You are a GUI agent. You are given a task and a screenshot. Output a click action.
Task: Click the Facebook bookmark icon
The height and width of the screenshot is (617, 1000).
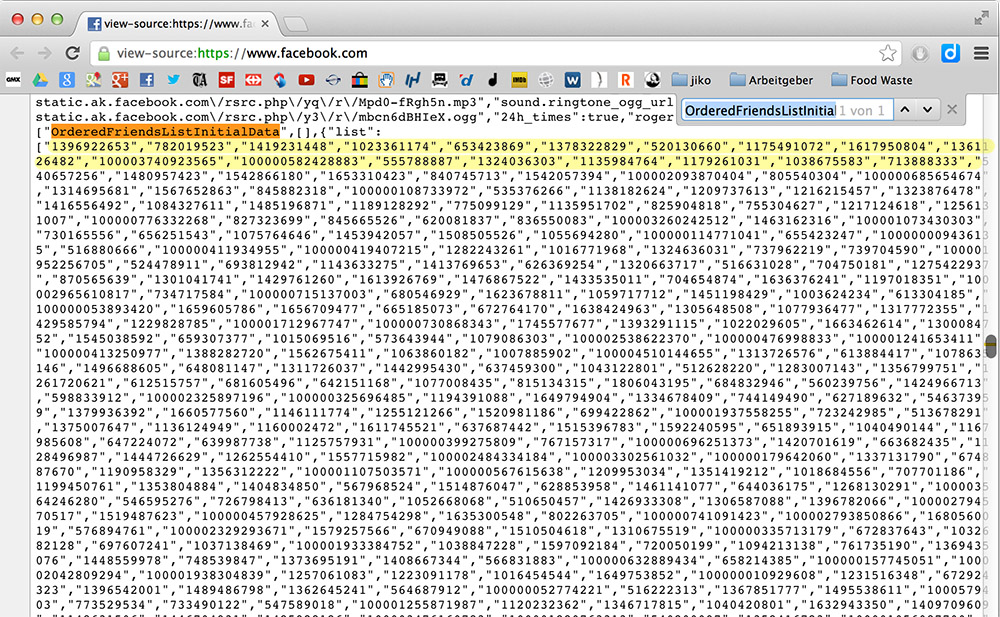[x=147, y=80]
